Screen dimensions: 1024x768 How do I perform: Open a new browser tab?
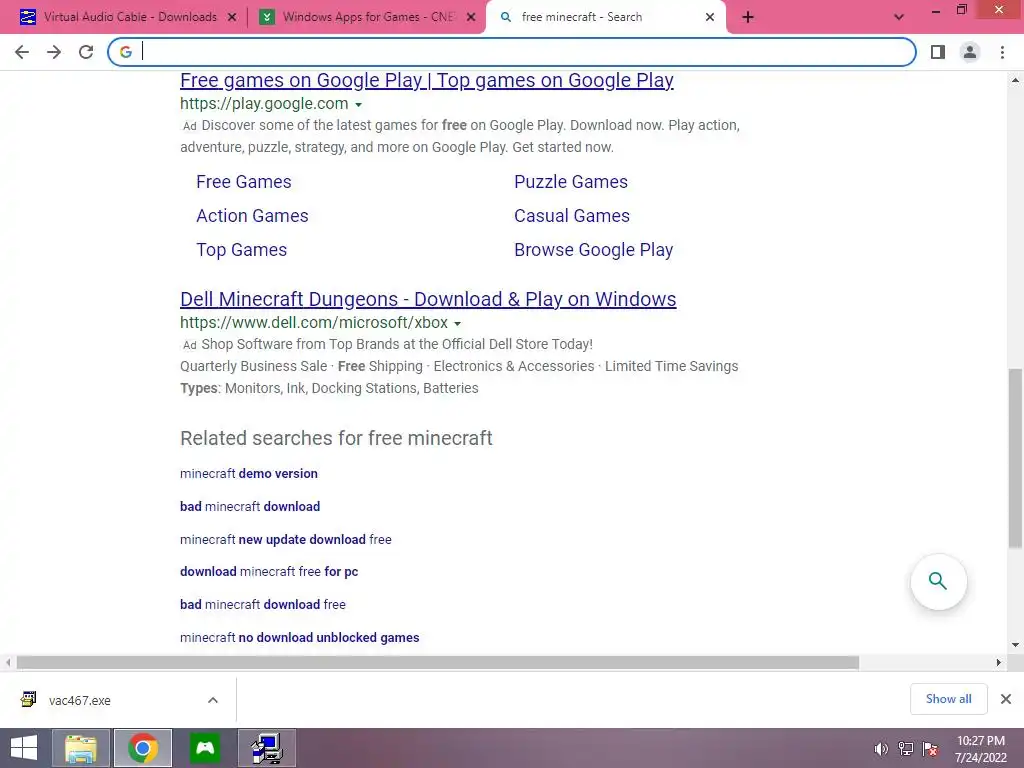click(x=748, y=17)
